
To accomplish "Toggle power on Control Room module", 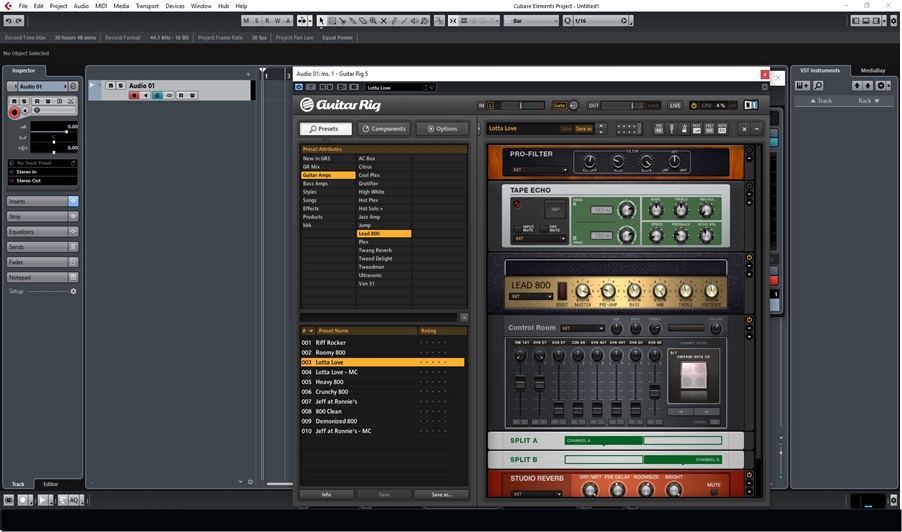I will point(749,320).
